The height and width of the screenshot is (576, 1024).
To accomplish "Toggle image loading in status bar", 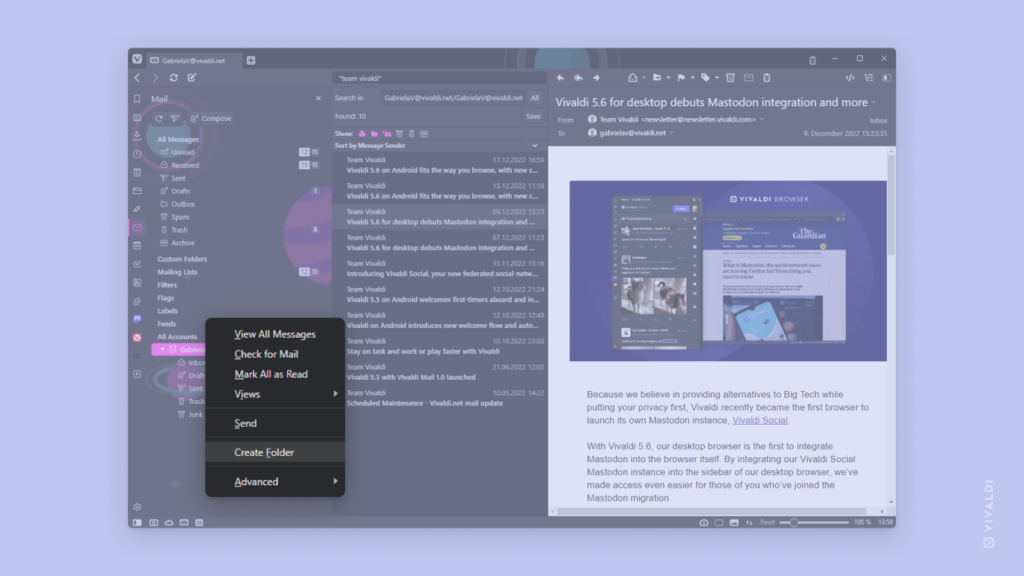I will click(734, 522).
